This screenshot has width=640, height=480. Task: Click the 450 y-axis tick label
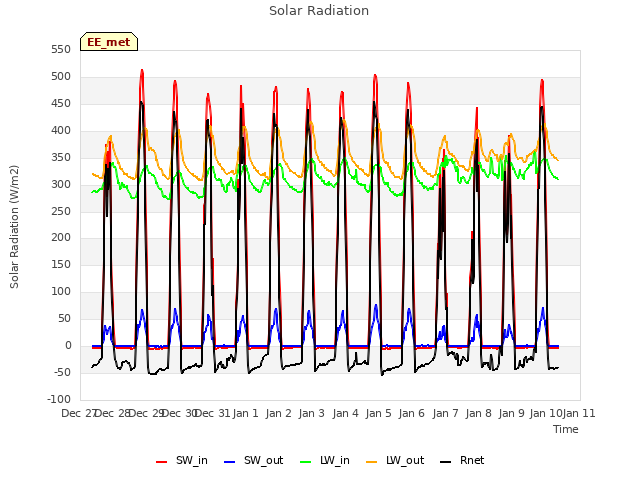[61, 103]
